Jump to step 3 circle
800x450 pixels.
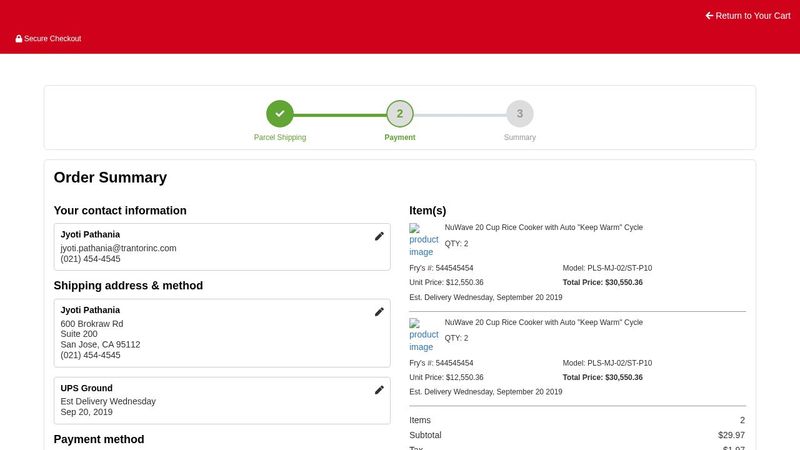pos(519,114)
